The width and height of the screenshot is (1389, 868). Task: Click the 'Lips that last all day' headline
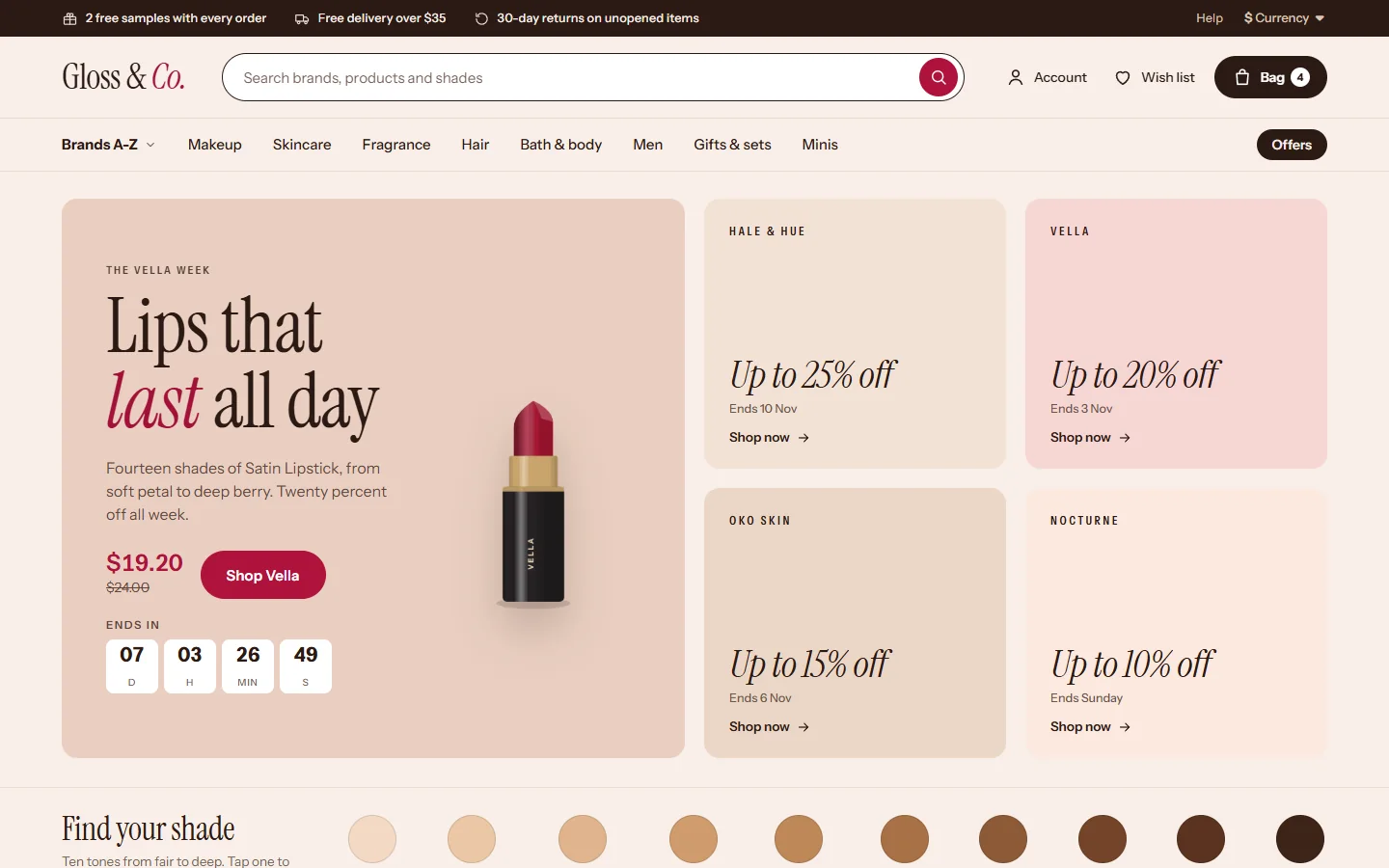242,365
